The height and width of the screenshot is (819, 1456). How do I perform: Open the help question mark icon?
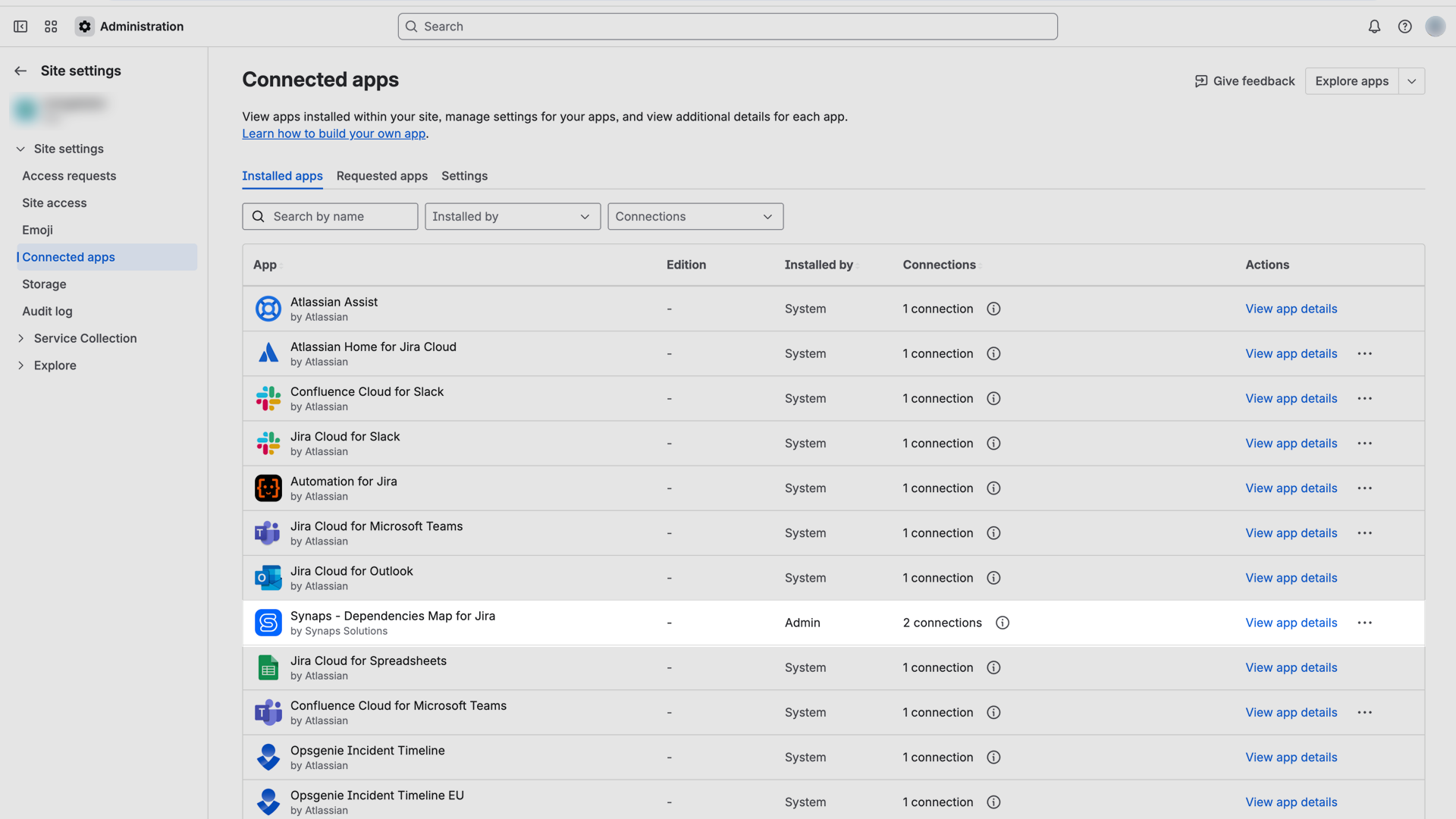pos(1404,27)
